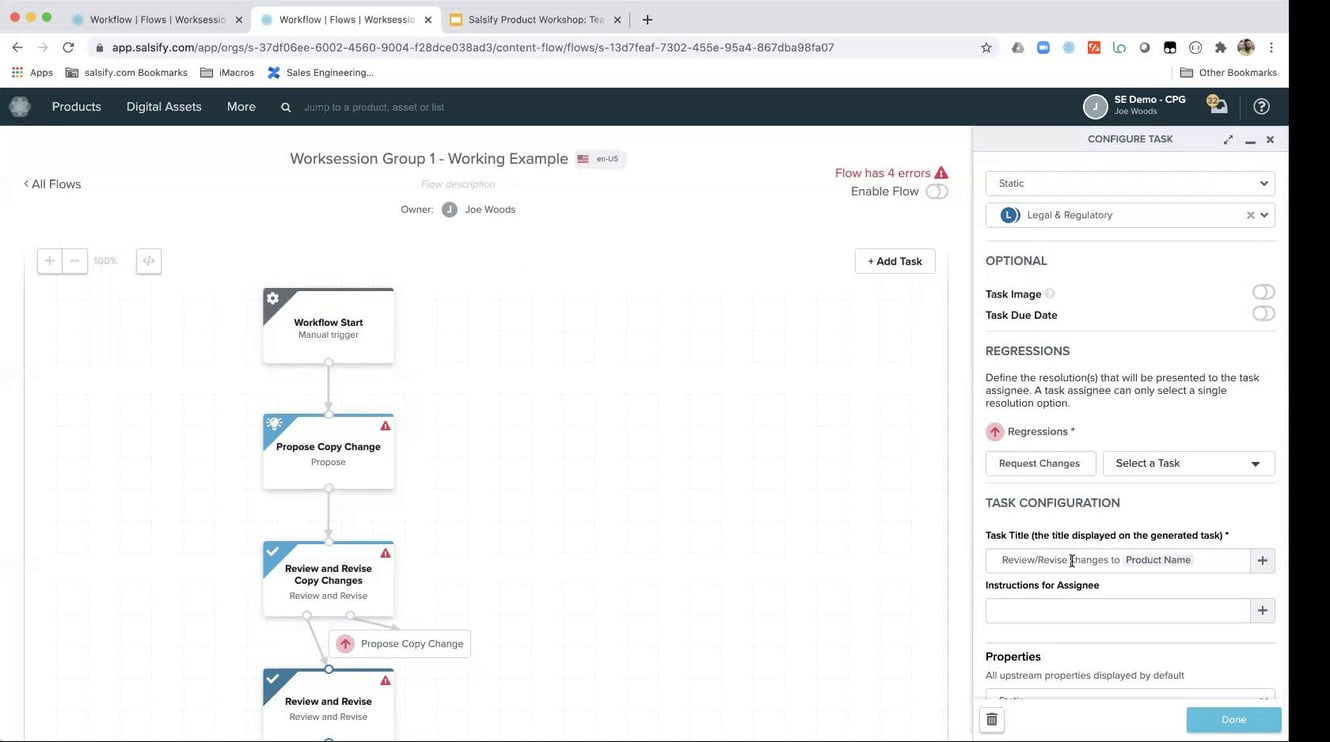Open the More navigation menu
1330x742 pixels.
click(x=241, y=107)
